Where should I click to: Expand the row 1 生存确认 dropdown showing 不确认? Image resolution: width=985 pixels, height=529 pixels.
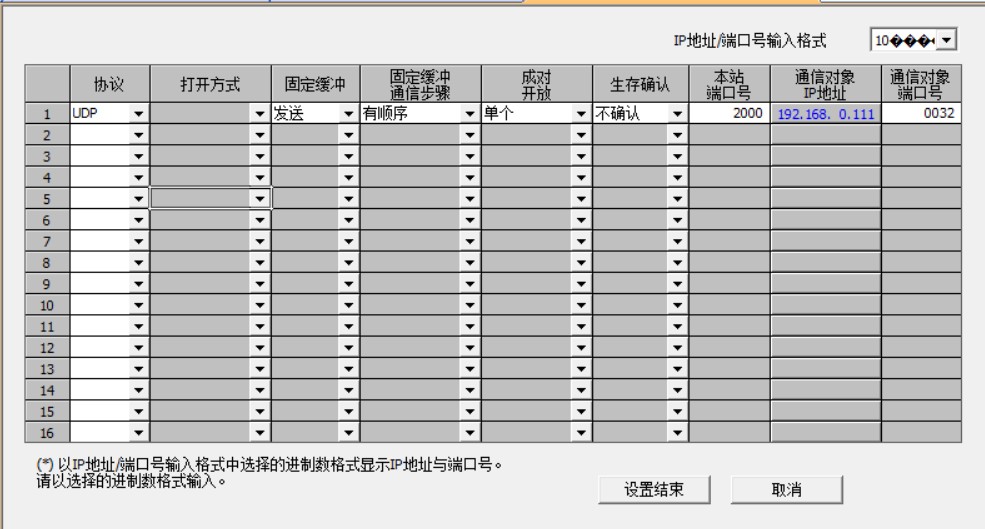677,115
